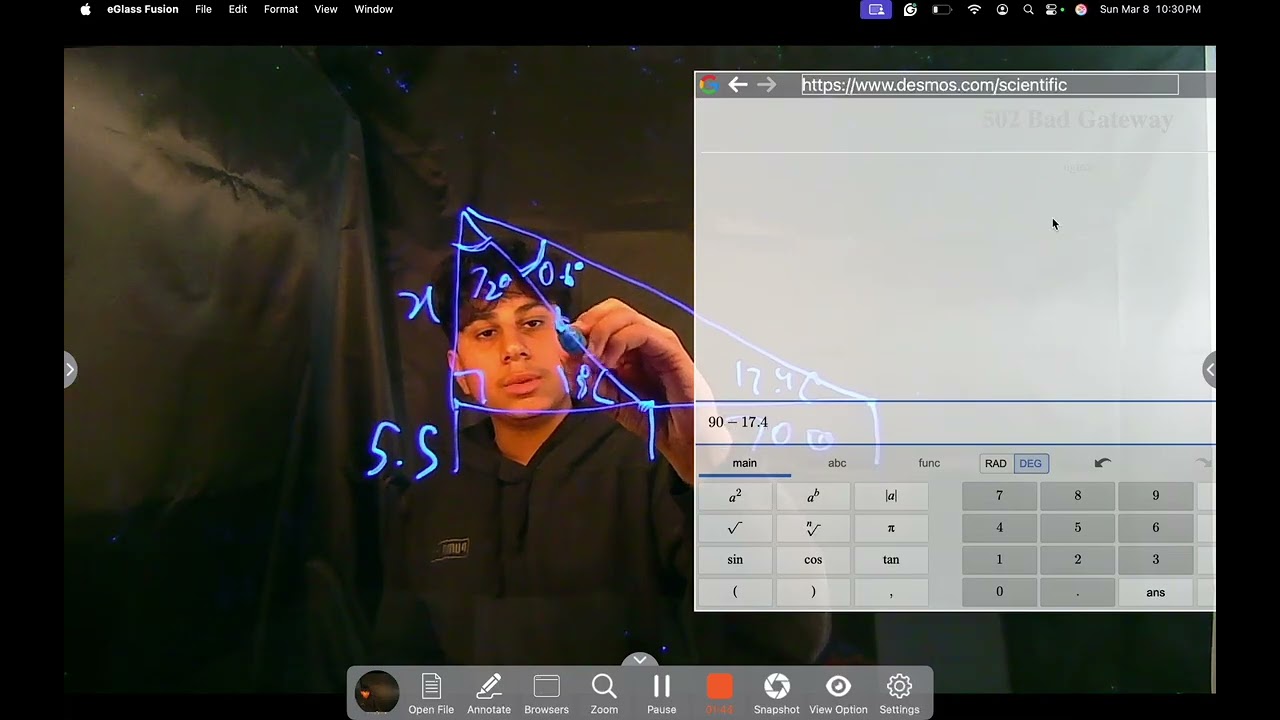Switch to the main keypad tab
Image resolution: width=1280 pixels, height=720 pixels.
click(744, 463)
